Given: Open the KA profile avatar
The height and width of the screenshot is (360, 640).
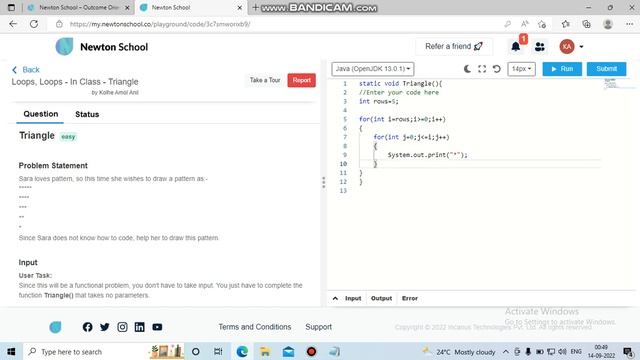Looking at the screenshot, I should [567, 47].
